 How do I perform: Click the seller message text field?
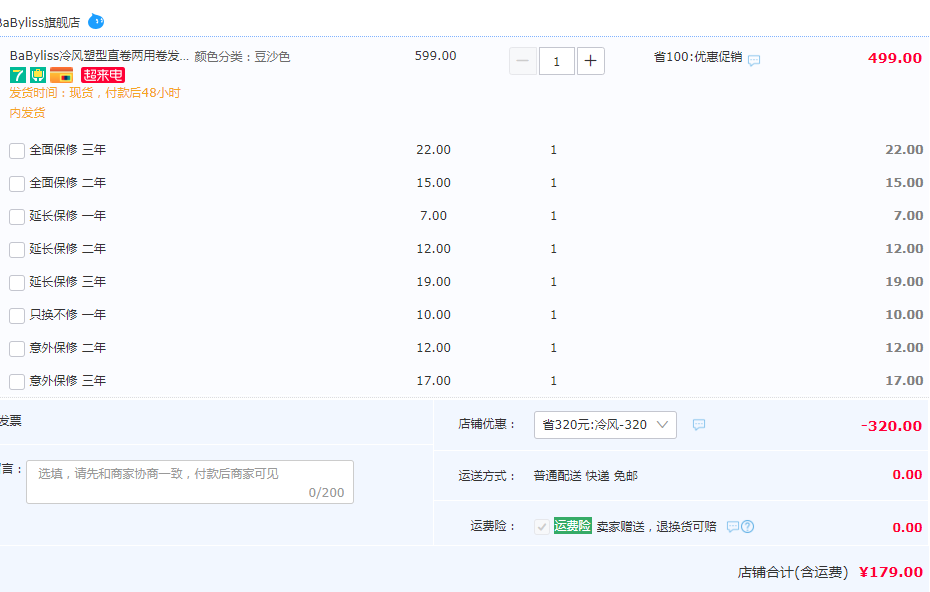tap(190, 482)
